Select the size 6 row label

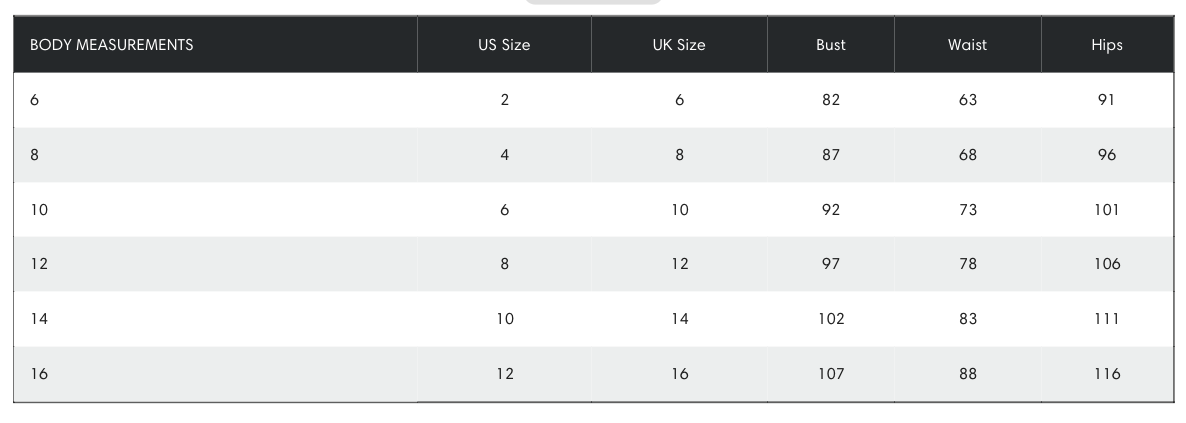coord(34,99)
